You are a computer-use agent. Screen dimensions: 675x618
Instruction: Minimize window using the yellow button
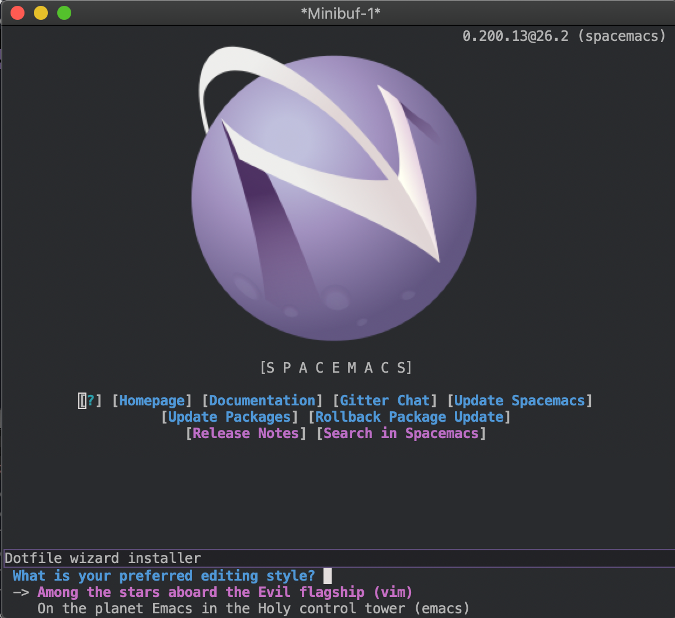[41, 13]
